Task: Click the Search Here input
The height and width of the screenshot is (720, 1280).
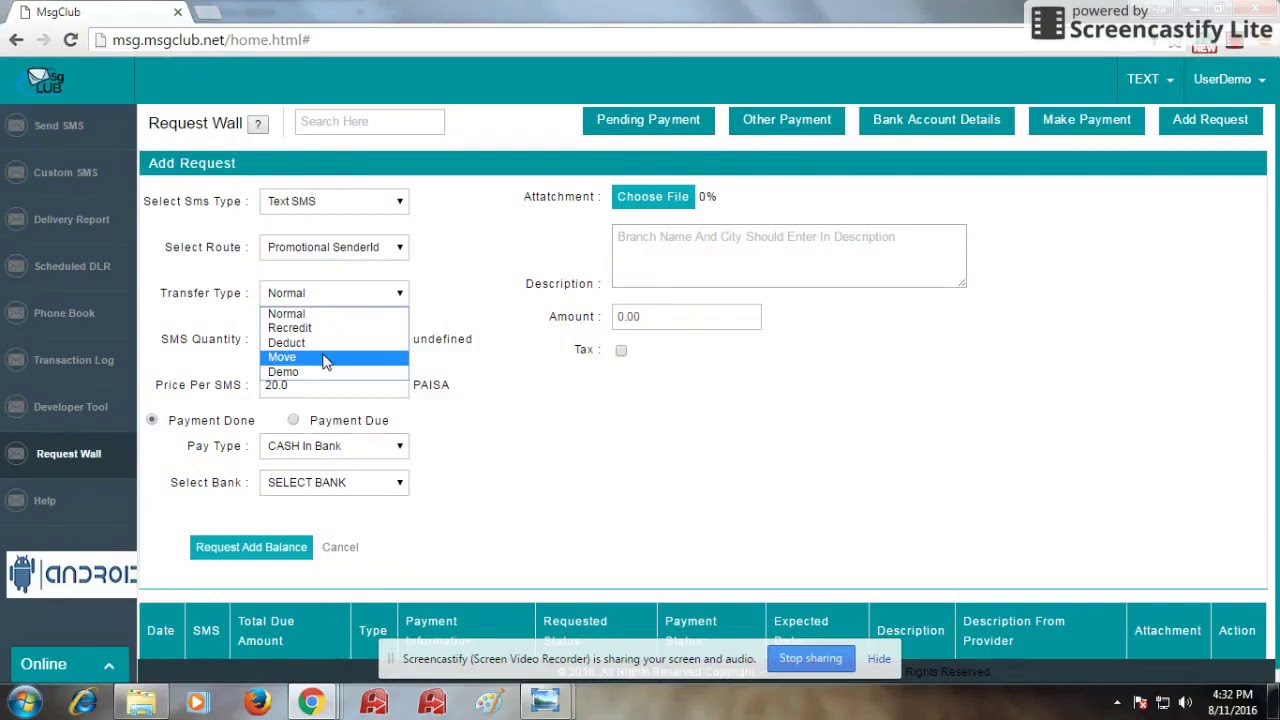Action: [370, 122]
